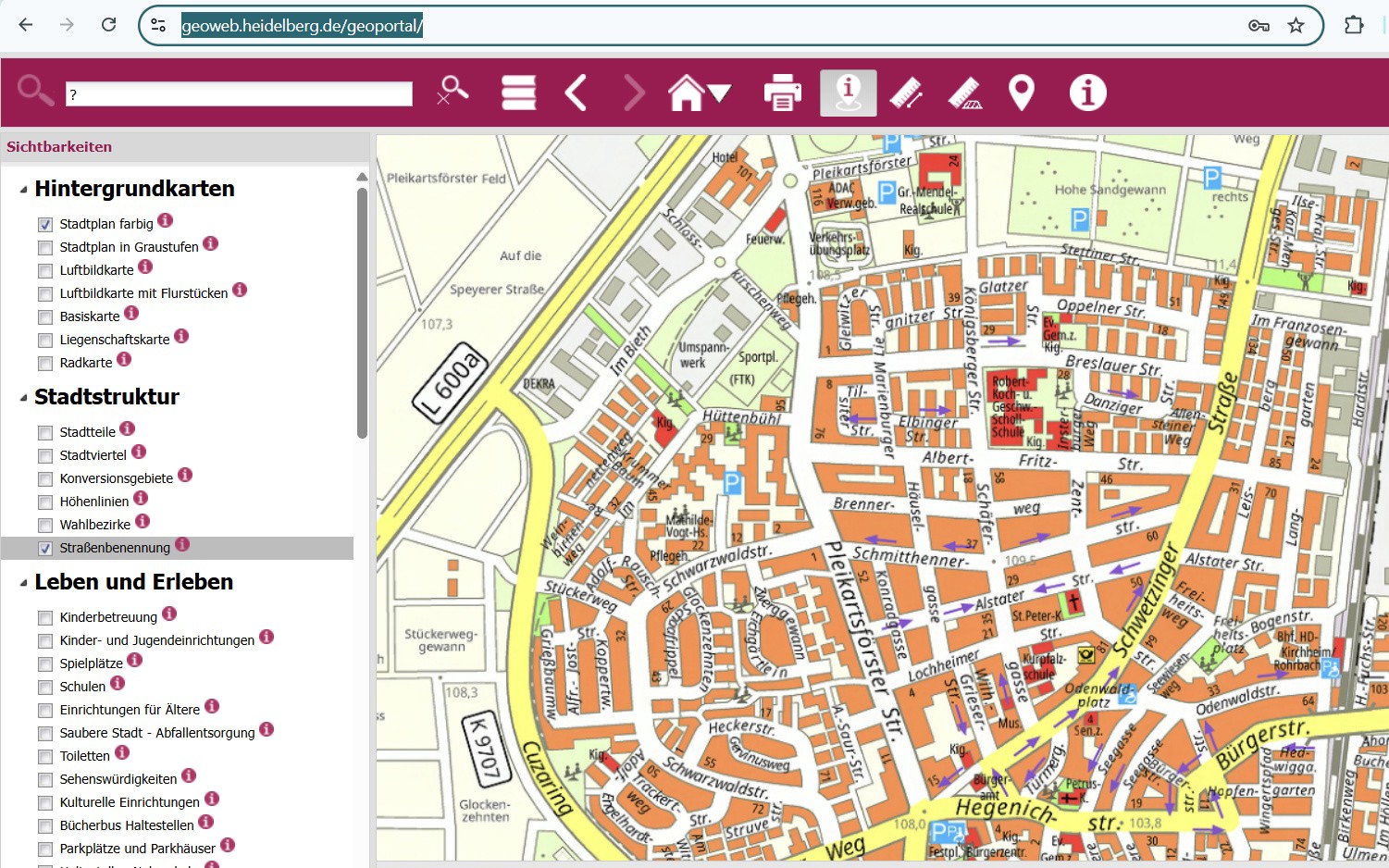The height and width of the screenshot is (868, 1389).
Task: Click the Radkarte layer label
Action: pos(86,363)
